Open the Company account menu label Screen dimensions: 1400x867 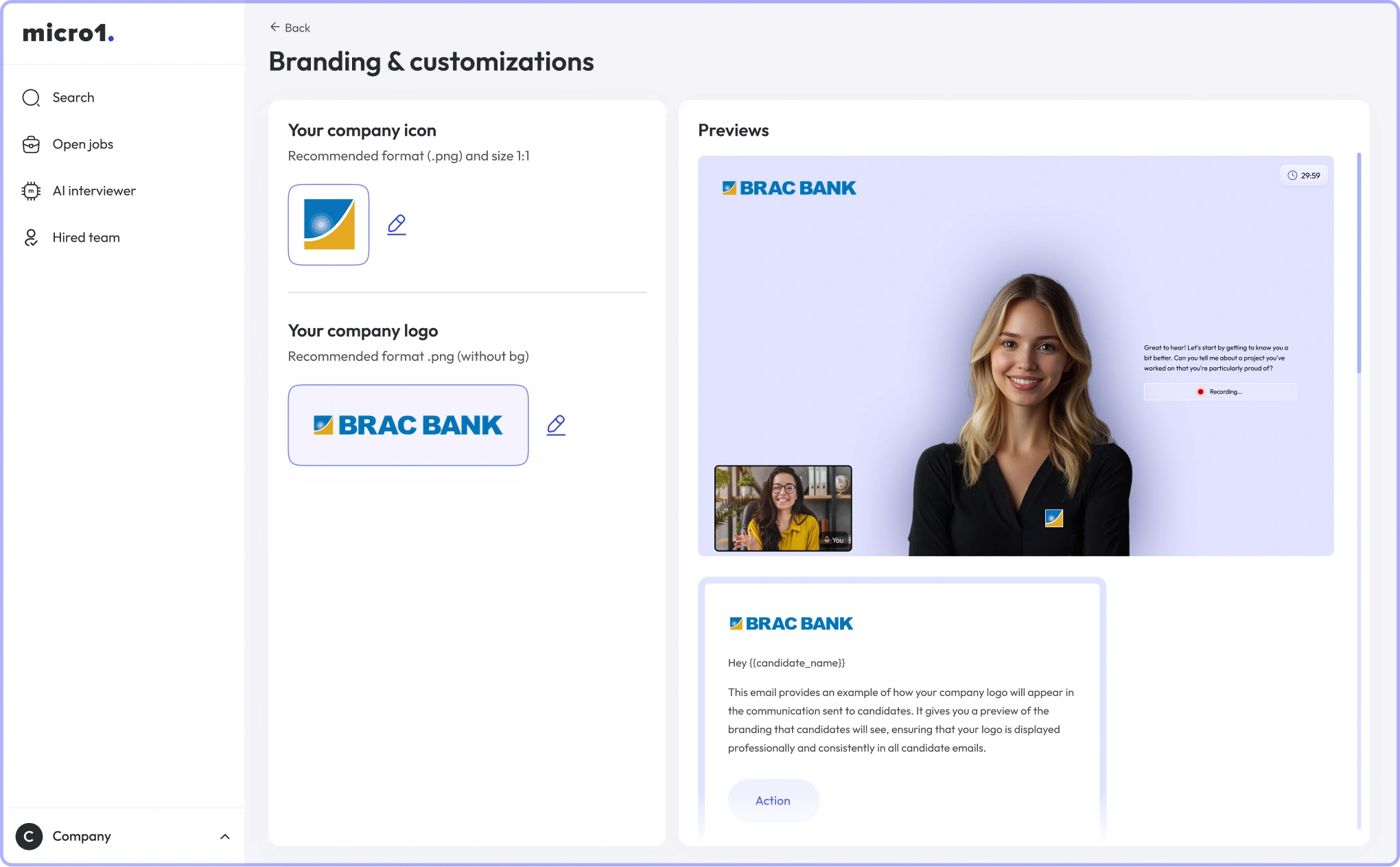(82, 836)
